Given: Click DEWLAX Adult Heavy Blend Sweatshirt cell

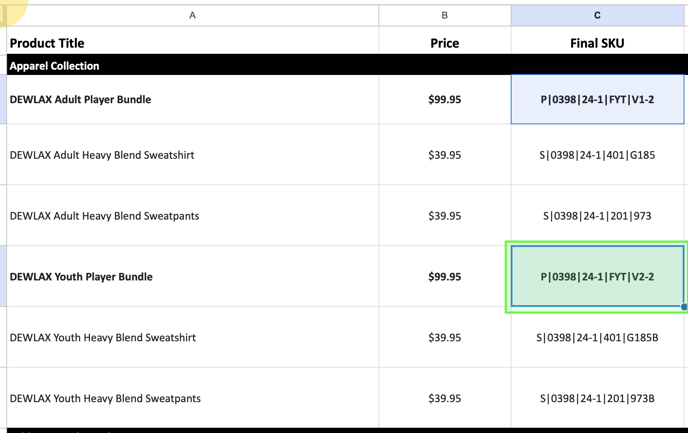Looking at the screenshot, I should [x=192, y=155].
